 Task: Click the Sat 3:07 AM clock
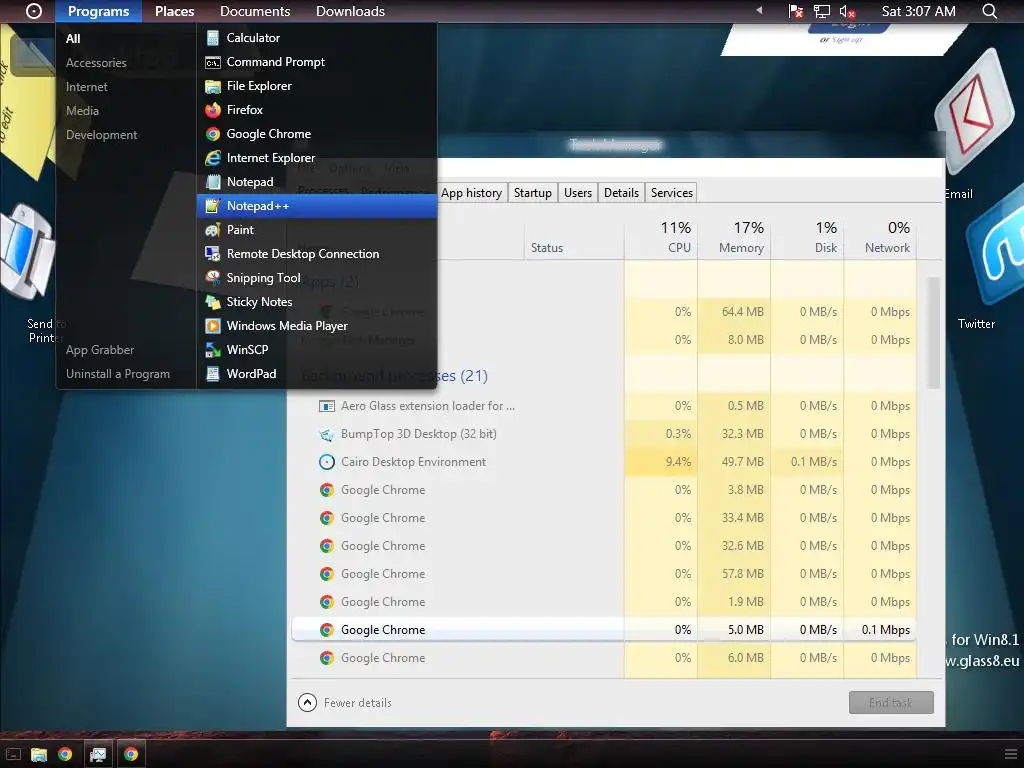[918, 11]
